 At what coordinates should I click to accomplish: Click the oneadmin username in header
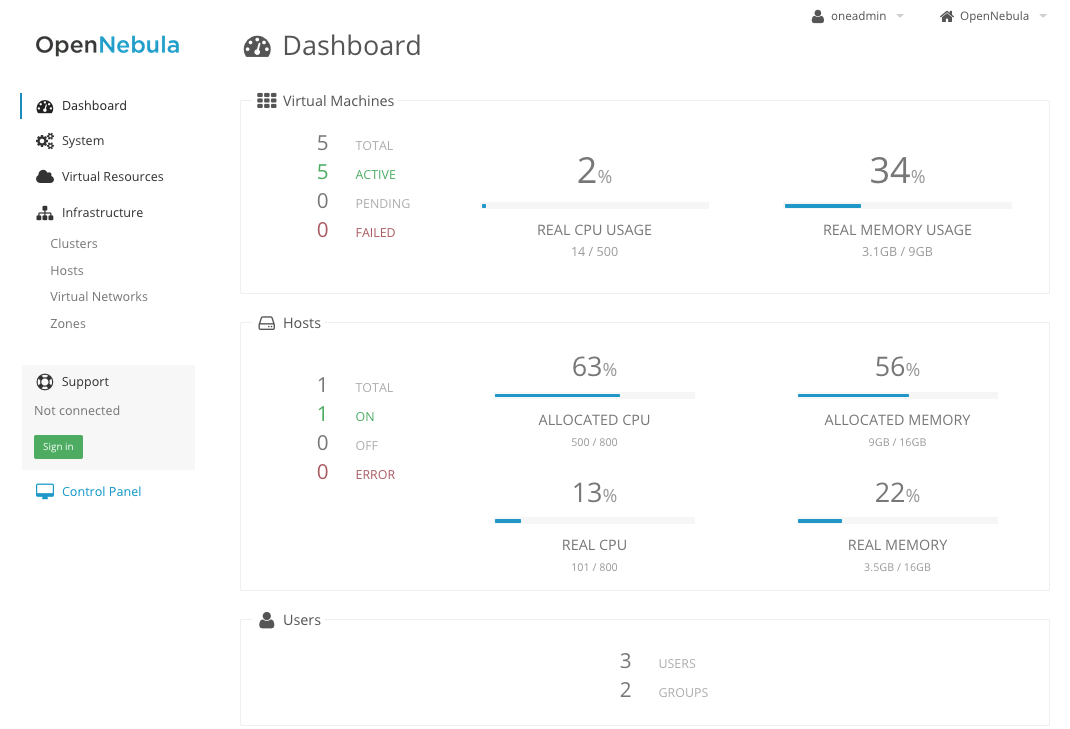click(858, 16)
